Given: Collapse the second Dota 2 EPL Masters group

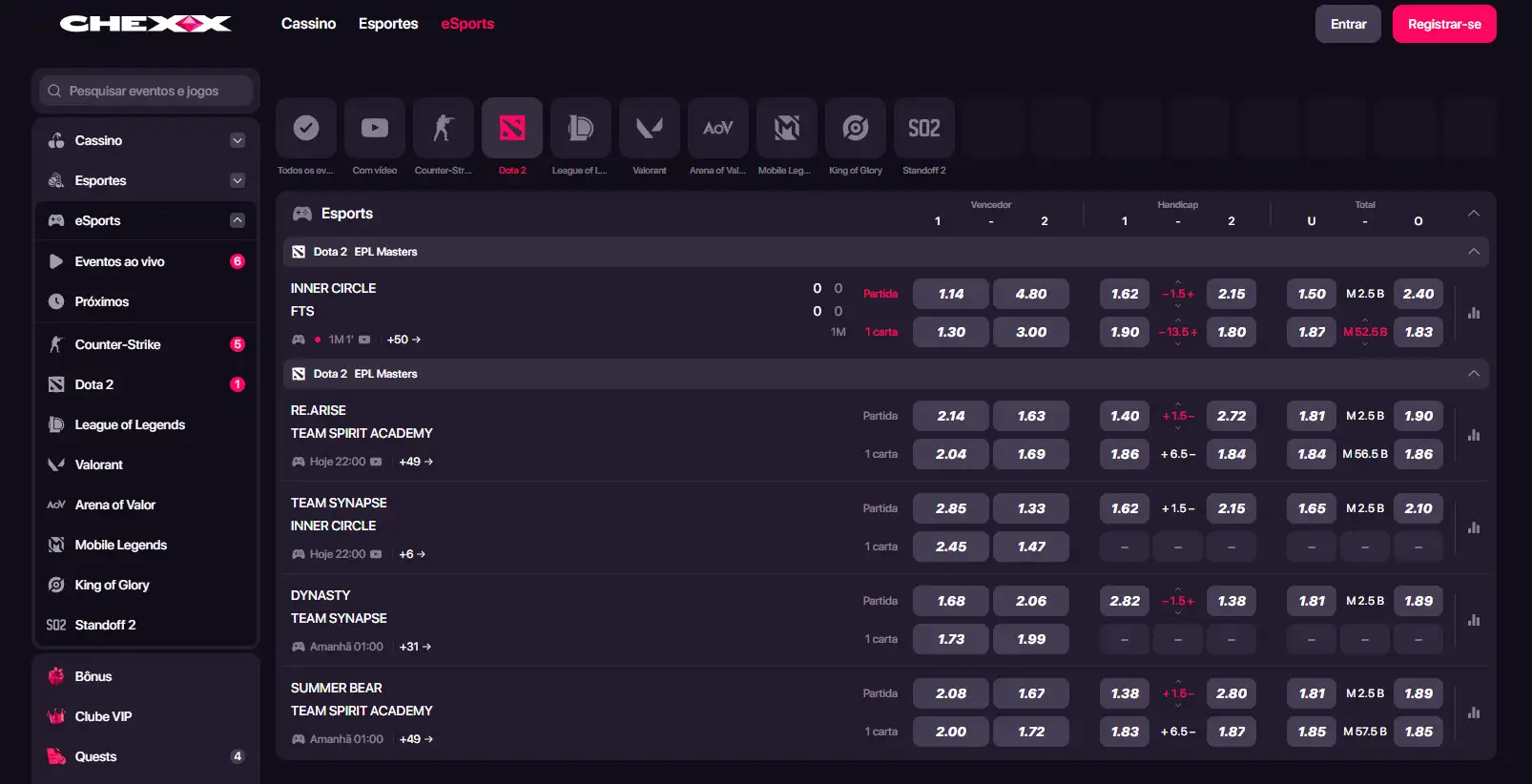Looking at the screenshot, I should click(x=1474, y=374).
